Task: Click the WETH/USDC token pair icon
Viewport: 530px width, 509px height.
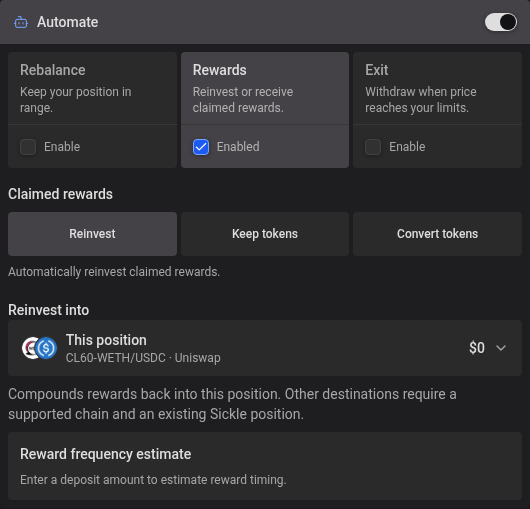Action: (40, 348)
